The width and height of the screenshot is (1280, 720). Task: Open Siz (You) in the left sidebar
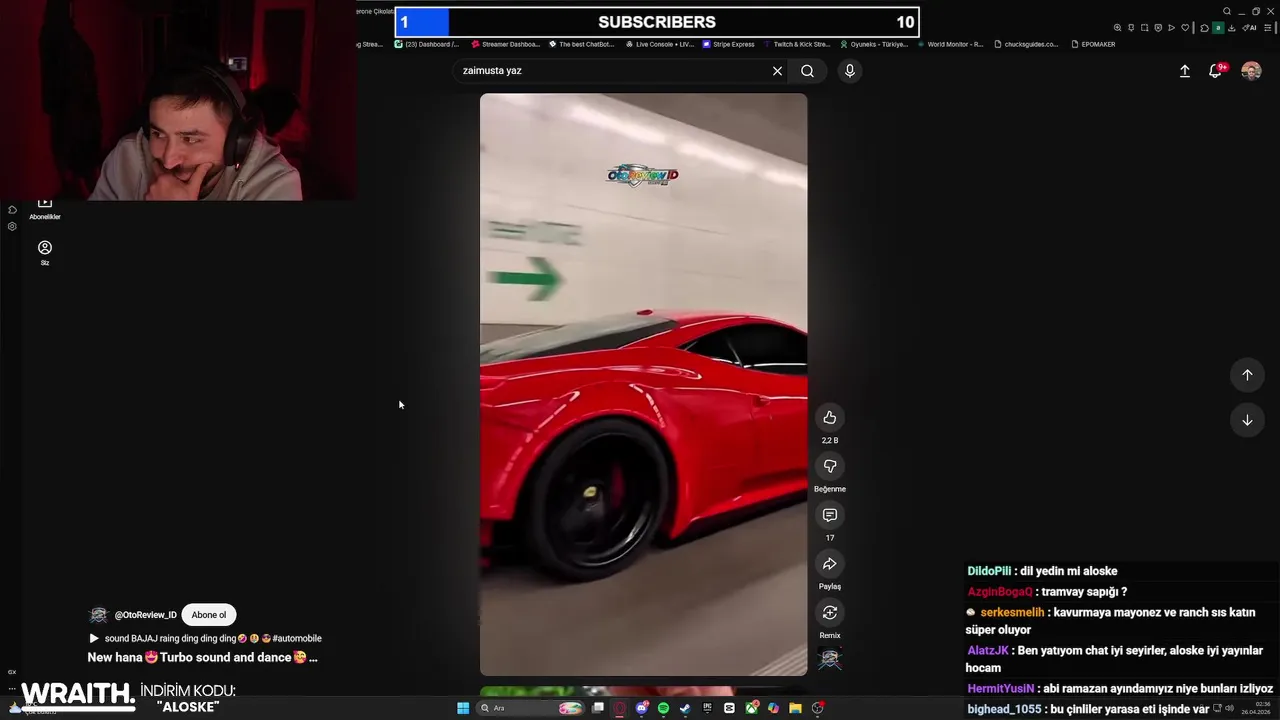tap(45, 252)
